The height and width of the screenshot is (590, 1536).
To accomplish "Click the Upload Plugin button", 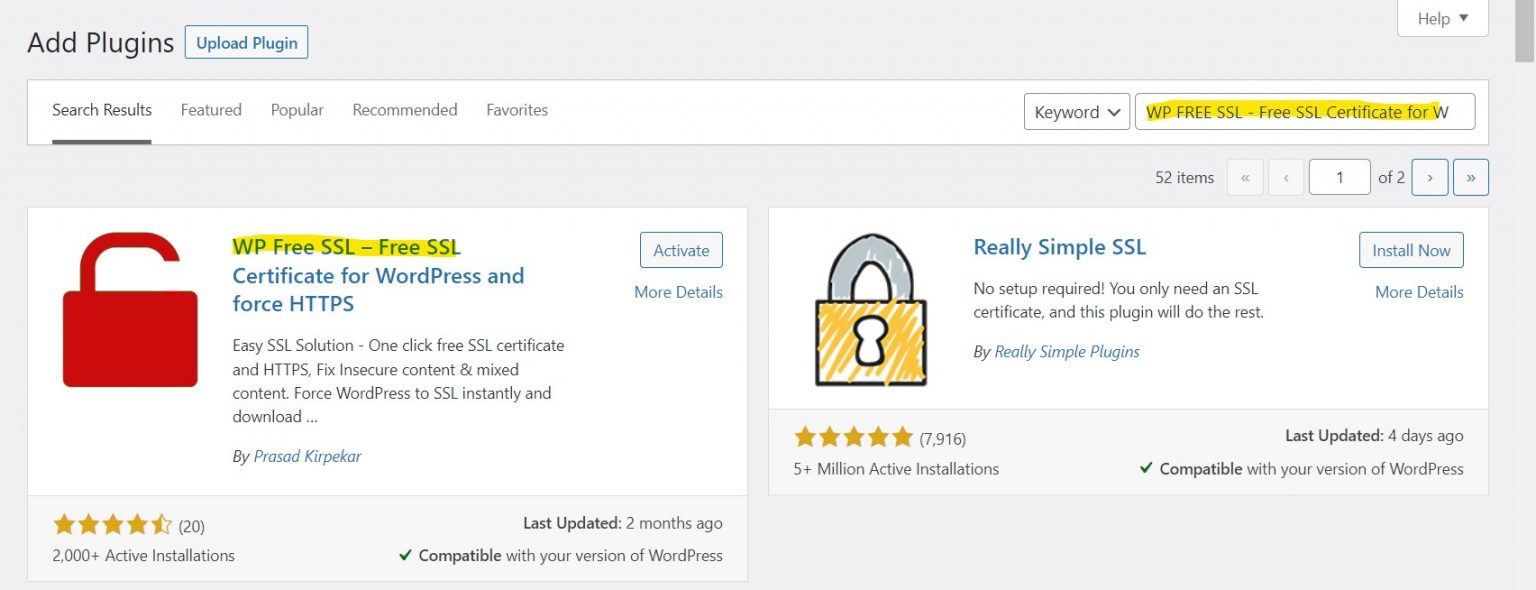I will [x=247, y=43].
